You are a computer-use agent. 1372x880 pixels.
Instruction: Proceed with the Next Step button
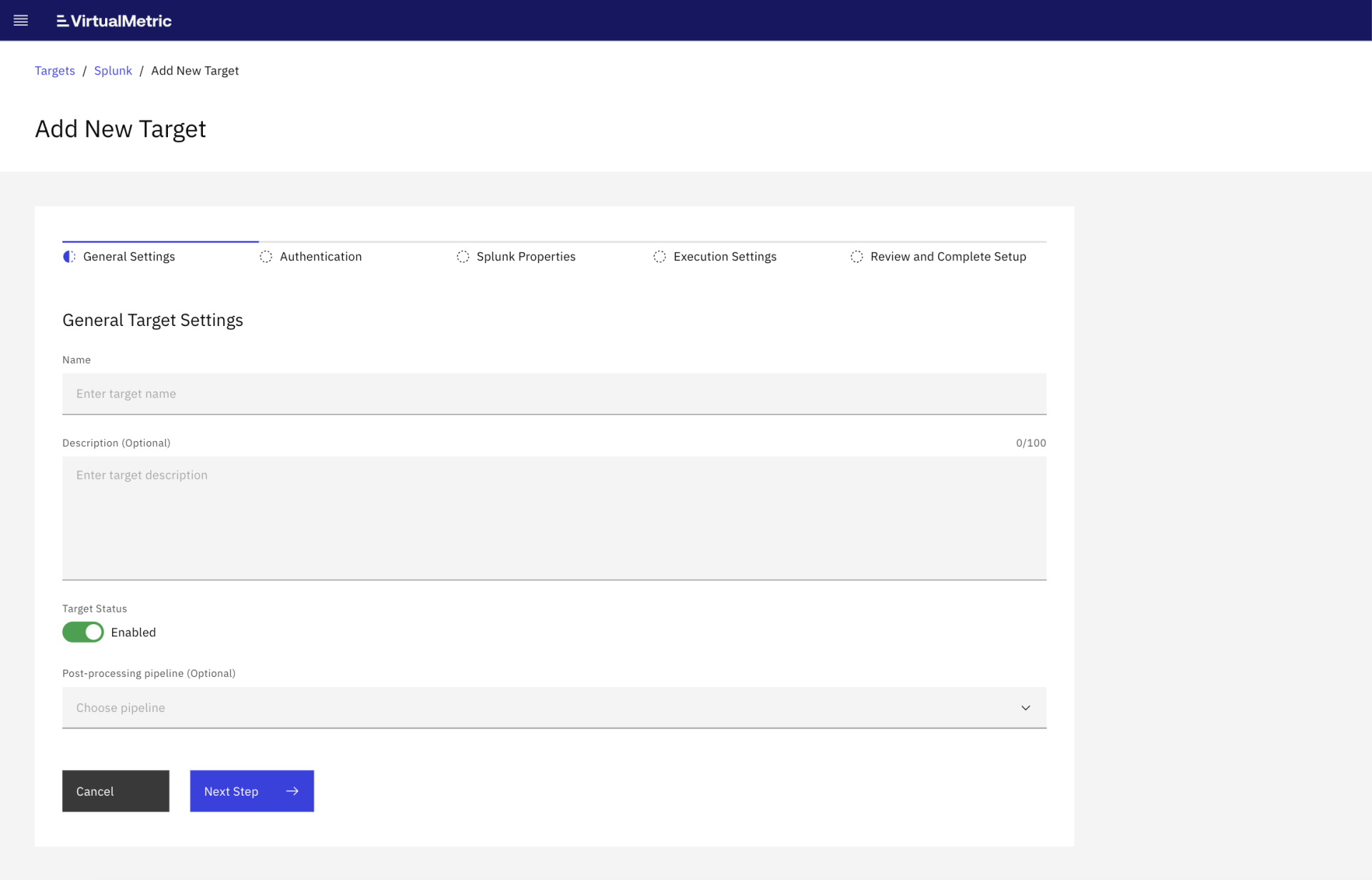click(252, 791)
